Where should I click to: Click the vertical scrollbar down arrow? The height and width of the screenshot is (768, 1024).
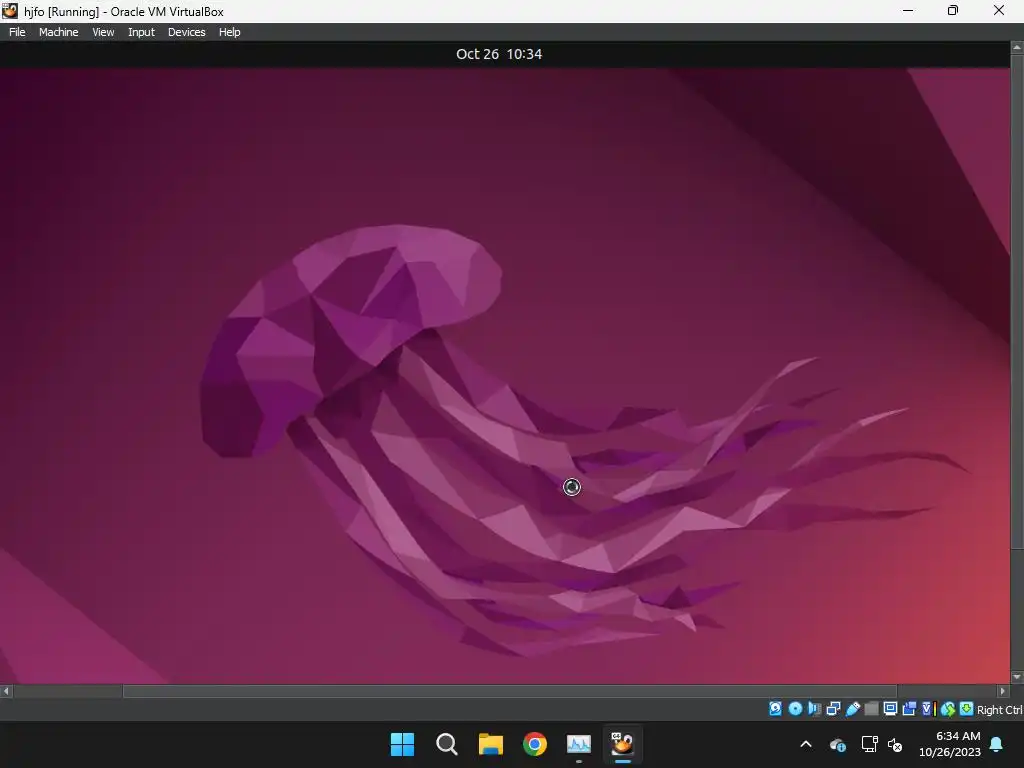click(1017, 677)
